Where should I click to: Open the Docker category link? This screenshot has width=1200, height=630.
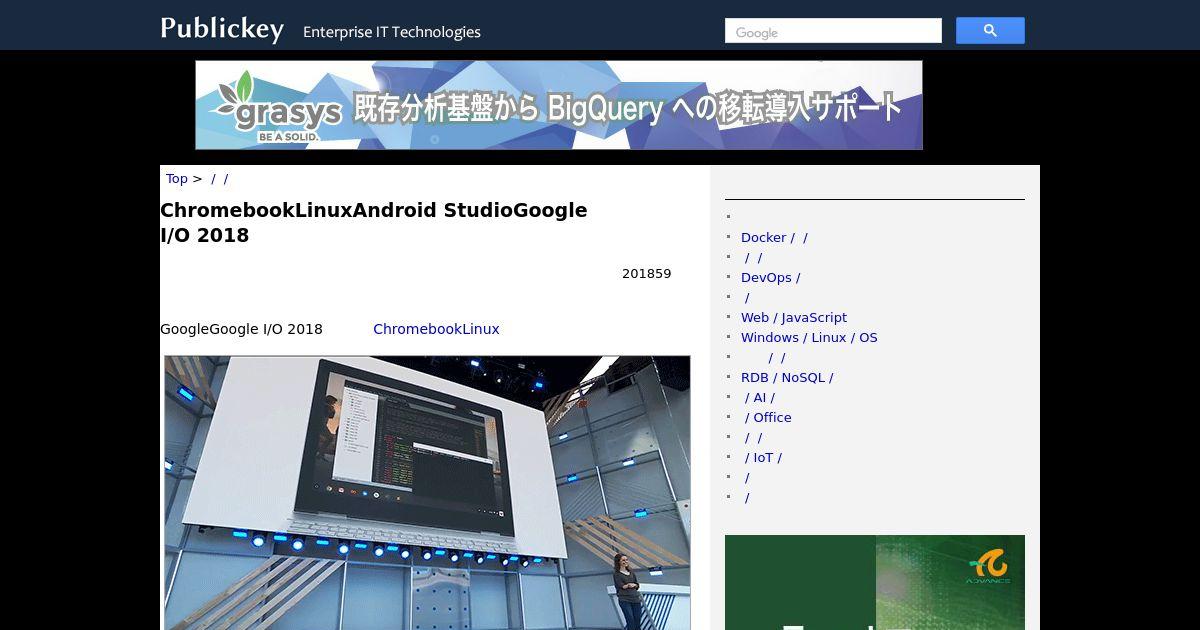tap(774, 237)
